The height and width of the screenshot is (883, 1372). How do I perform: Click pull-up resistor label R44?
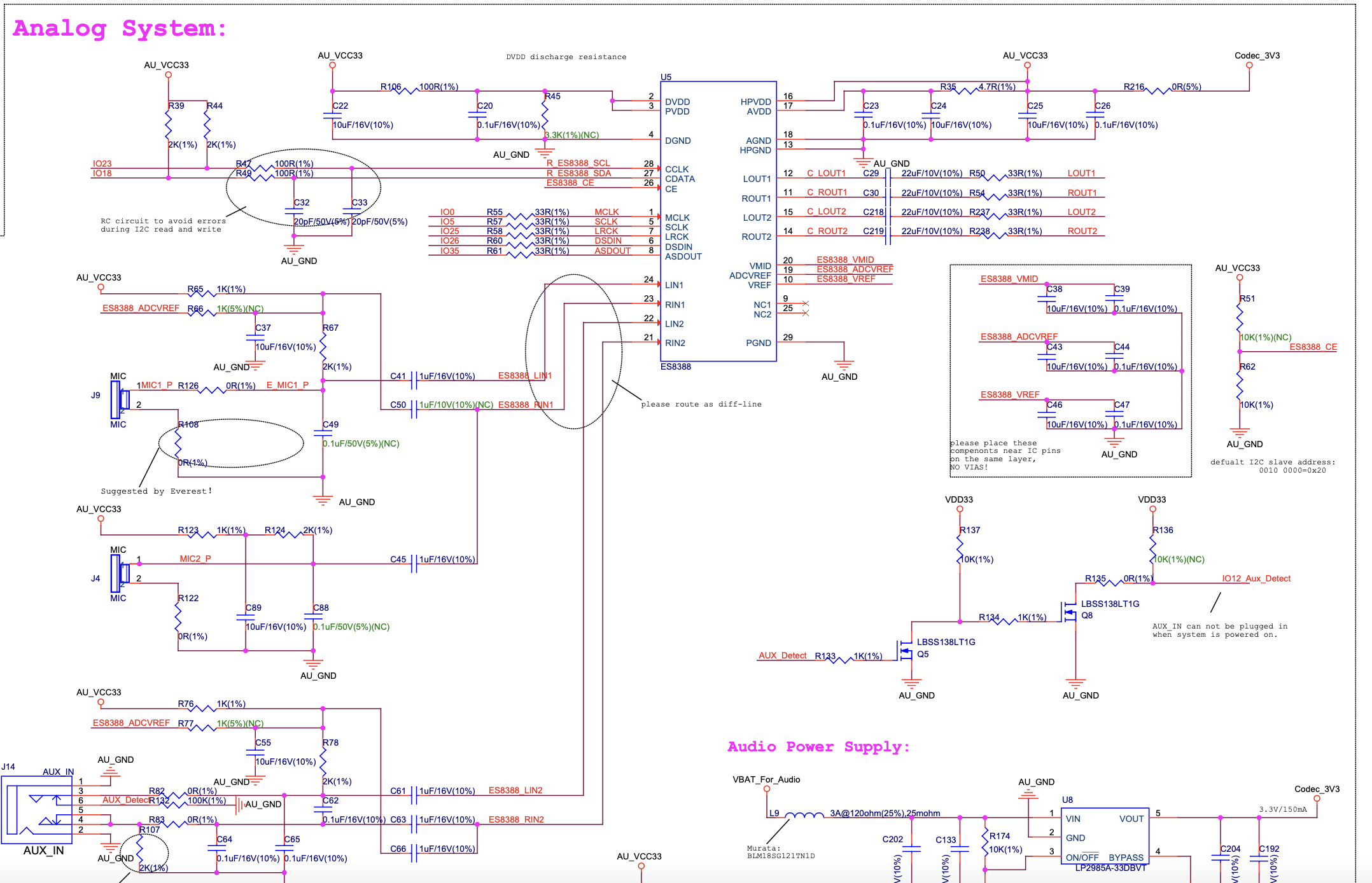pyautogui.click(x=215, y=106)
